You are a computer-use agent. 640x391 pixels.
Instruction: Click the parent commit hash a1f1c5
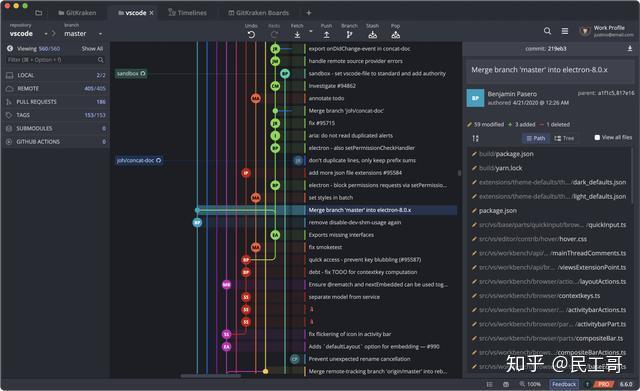[x=606, y=93]
